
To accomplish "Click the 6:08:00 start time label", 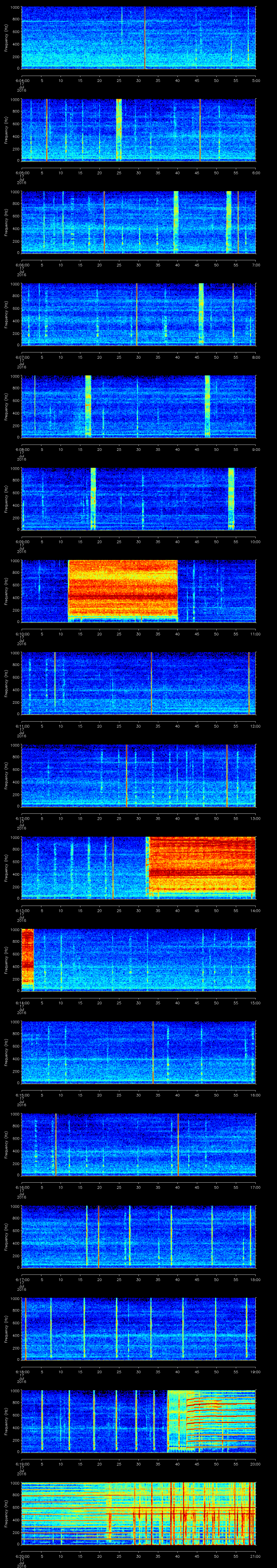I will 22,449.
